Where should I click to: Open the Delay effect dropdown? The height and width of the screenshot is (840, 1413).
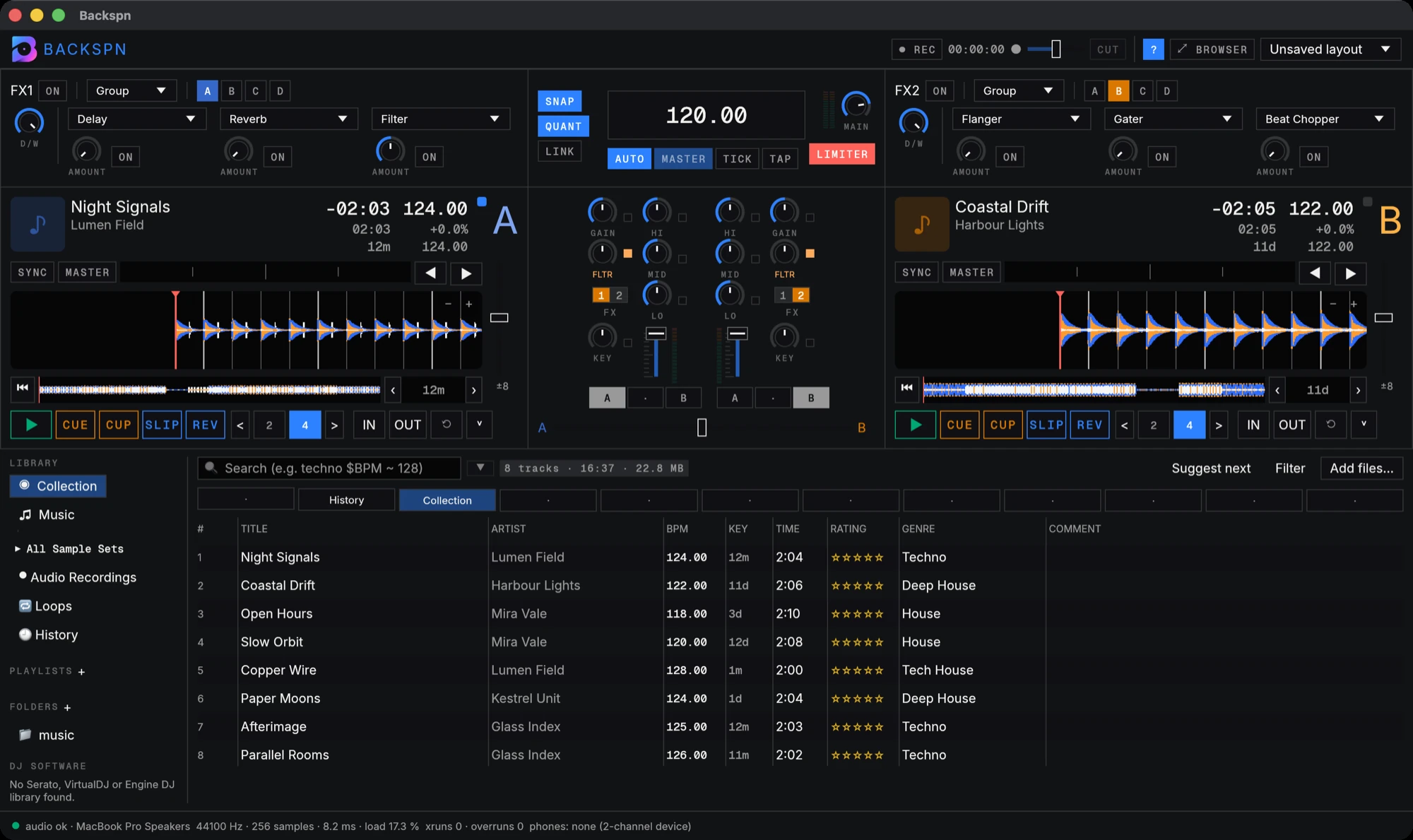tap(137, 119)
